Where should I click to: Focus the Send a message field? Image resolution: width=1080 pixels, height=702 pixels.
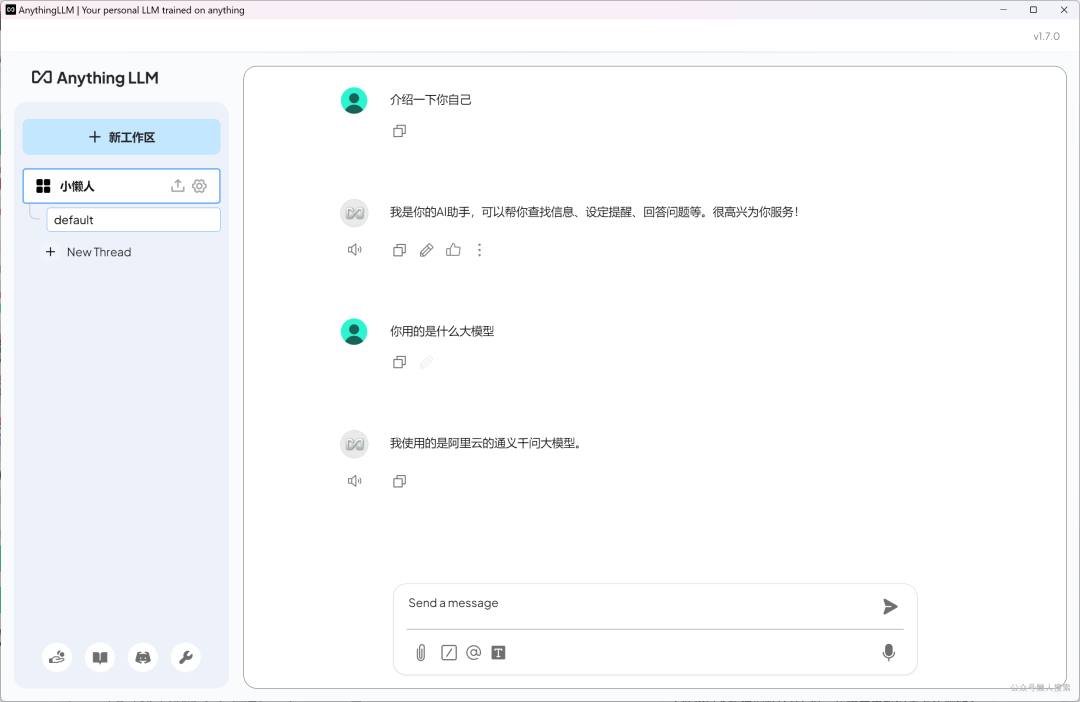coord(641,603)
